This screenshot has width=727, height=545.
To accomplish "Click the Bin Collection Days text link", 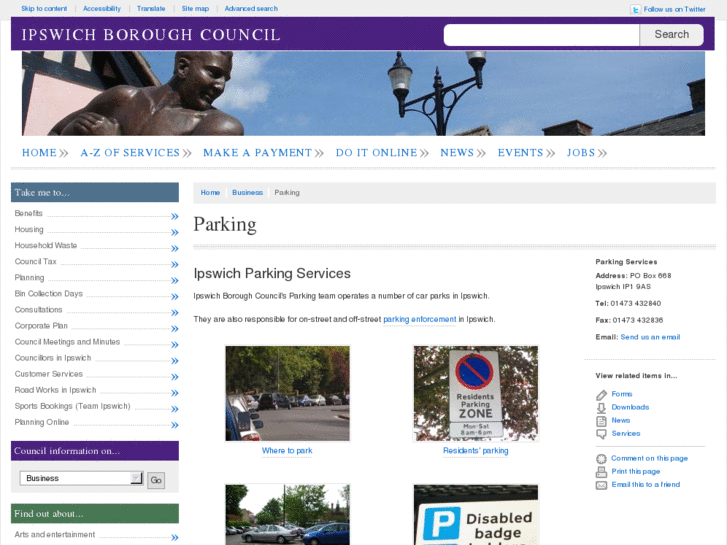I will click(49, 294).
